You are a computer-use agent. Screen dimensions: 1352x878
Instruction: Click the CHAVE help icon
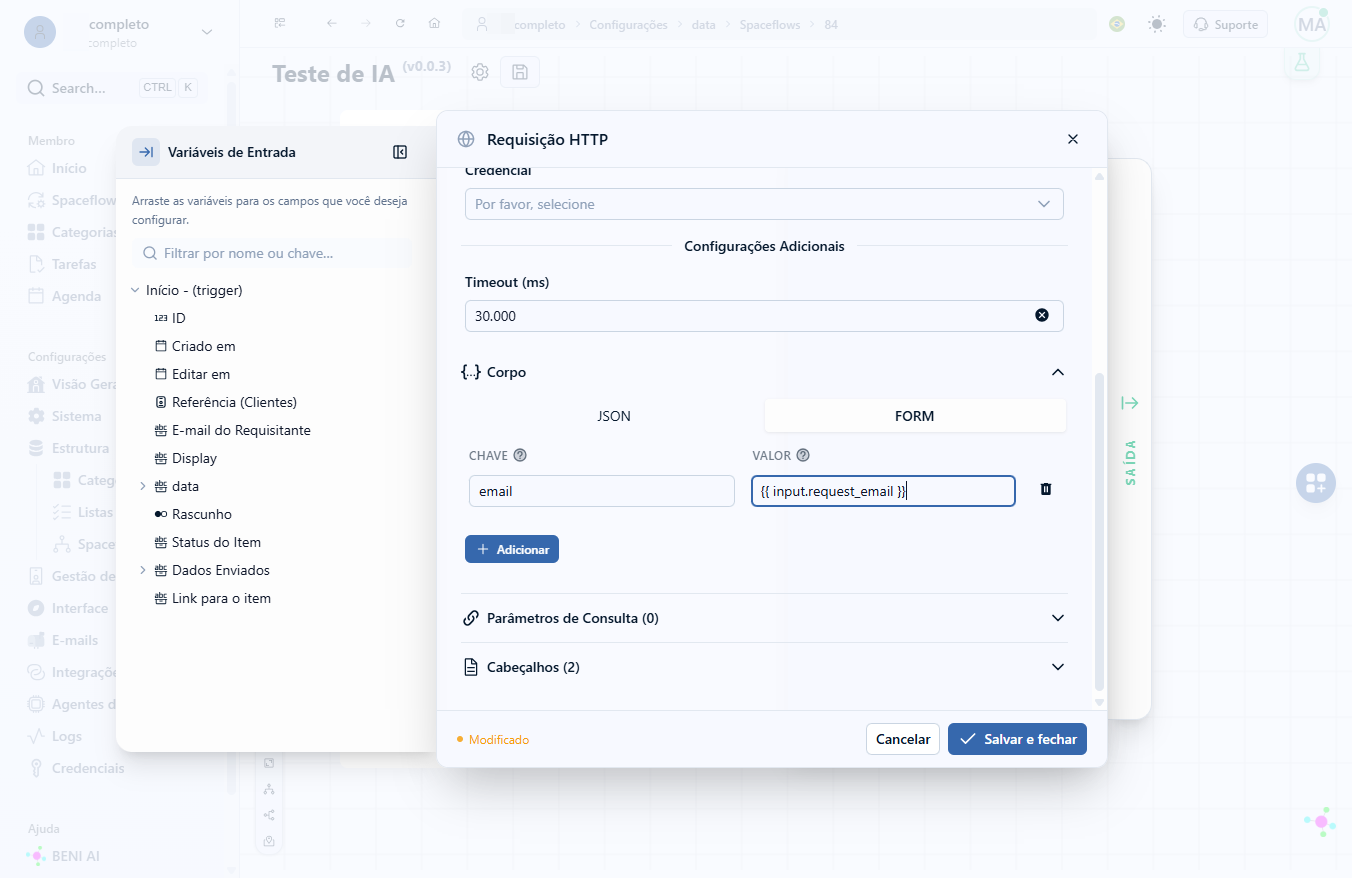coord(520,456)
